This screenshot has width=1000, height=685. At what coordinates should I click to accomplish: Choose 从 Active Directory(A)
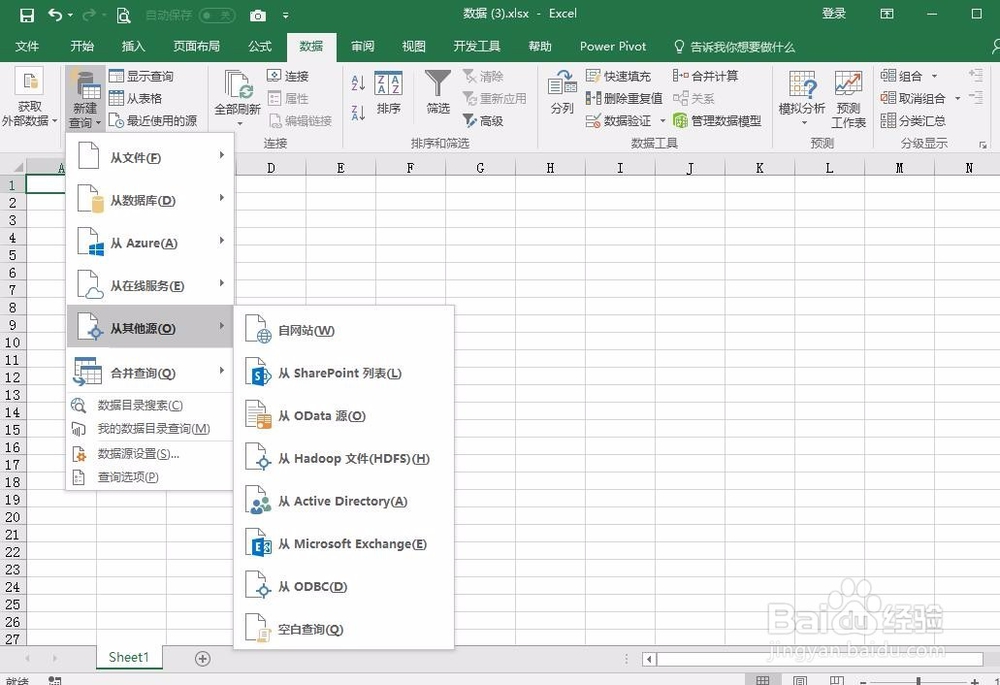344,501
